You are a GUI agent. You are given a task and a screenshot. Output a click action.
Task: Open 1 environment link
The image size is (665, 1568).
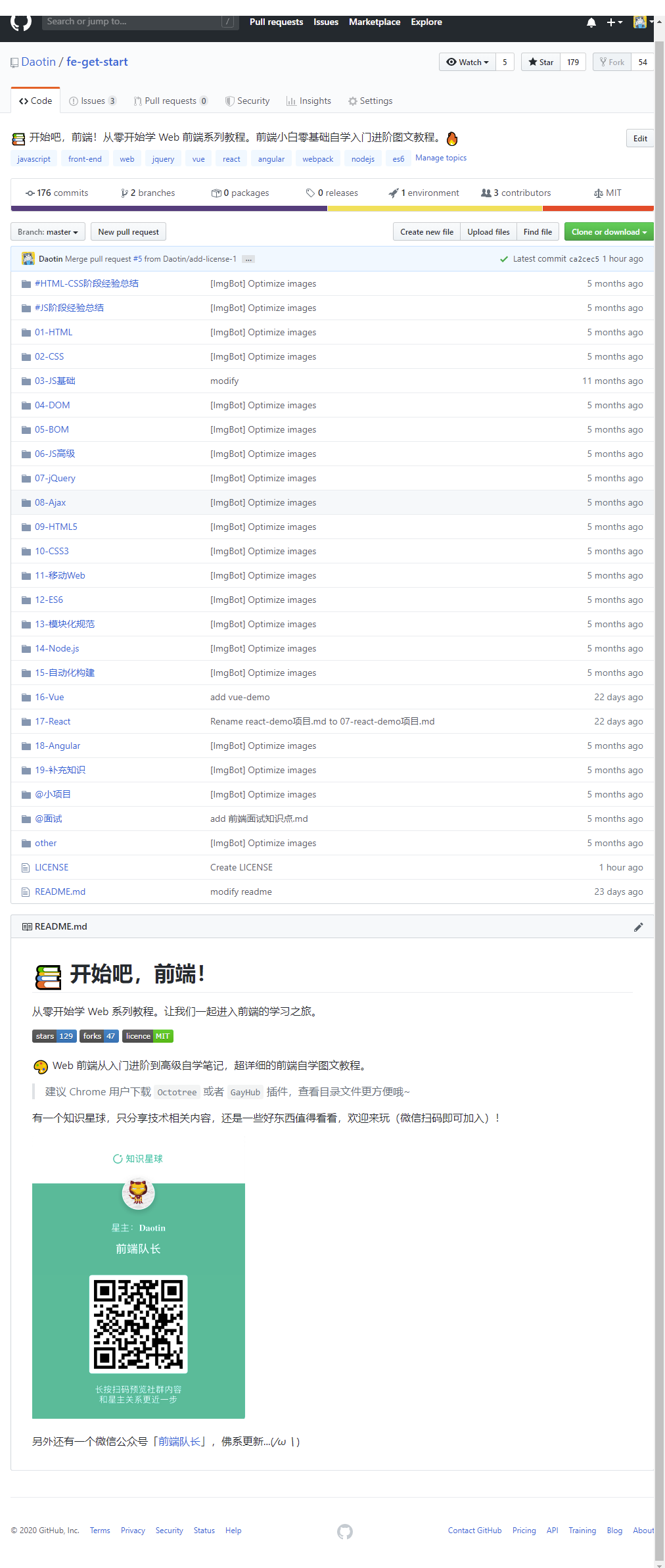coord(424,193)
